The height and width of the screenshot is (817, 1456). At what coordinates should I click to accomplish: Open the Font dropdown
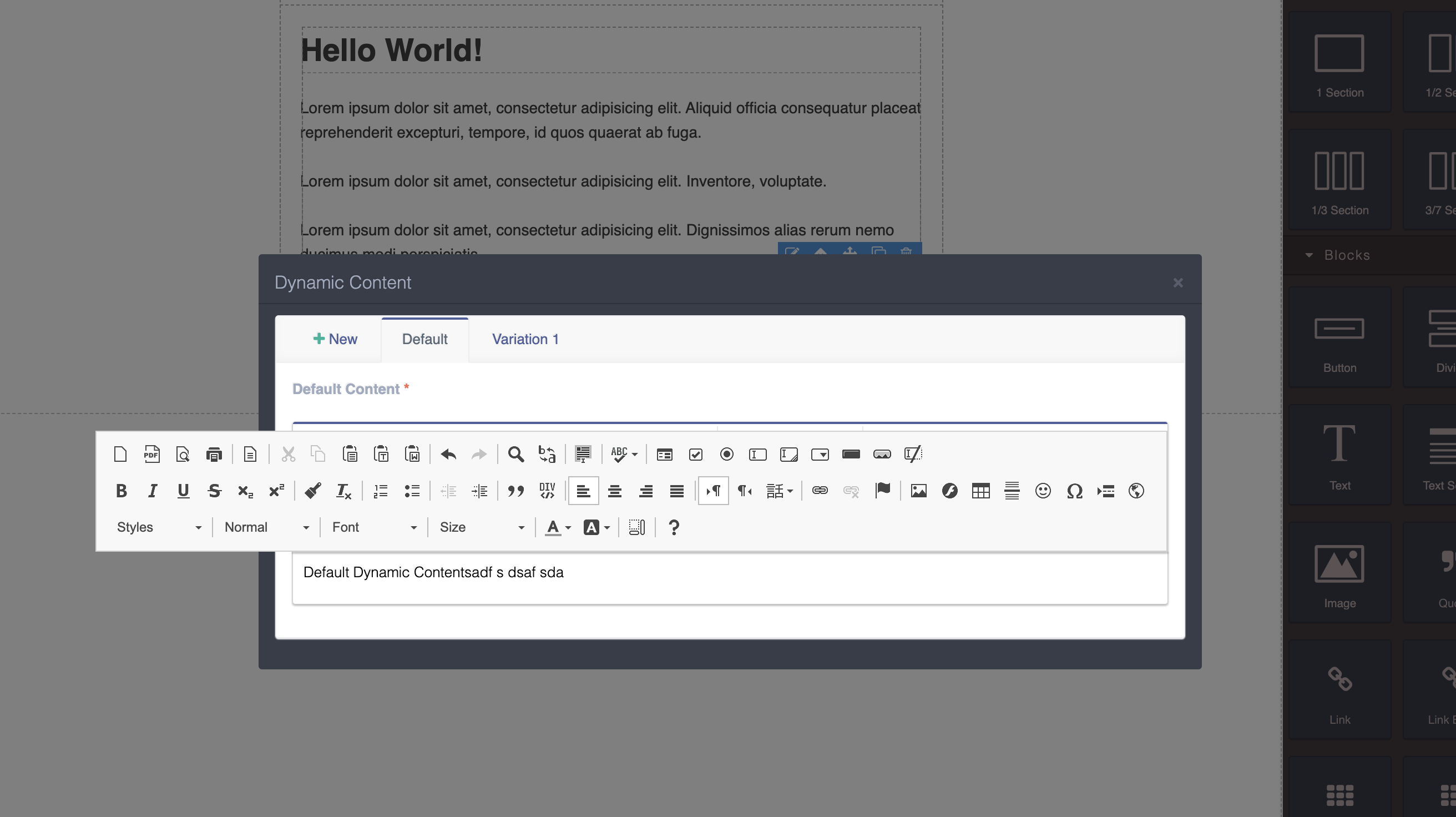[374, 527]
